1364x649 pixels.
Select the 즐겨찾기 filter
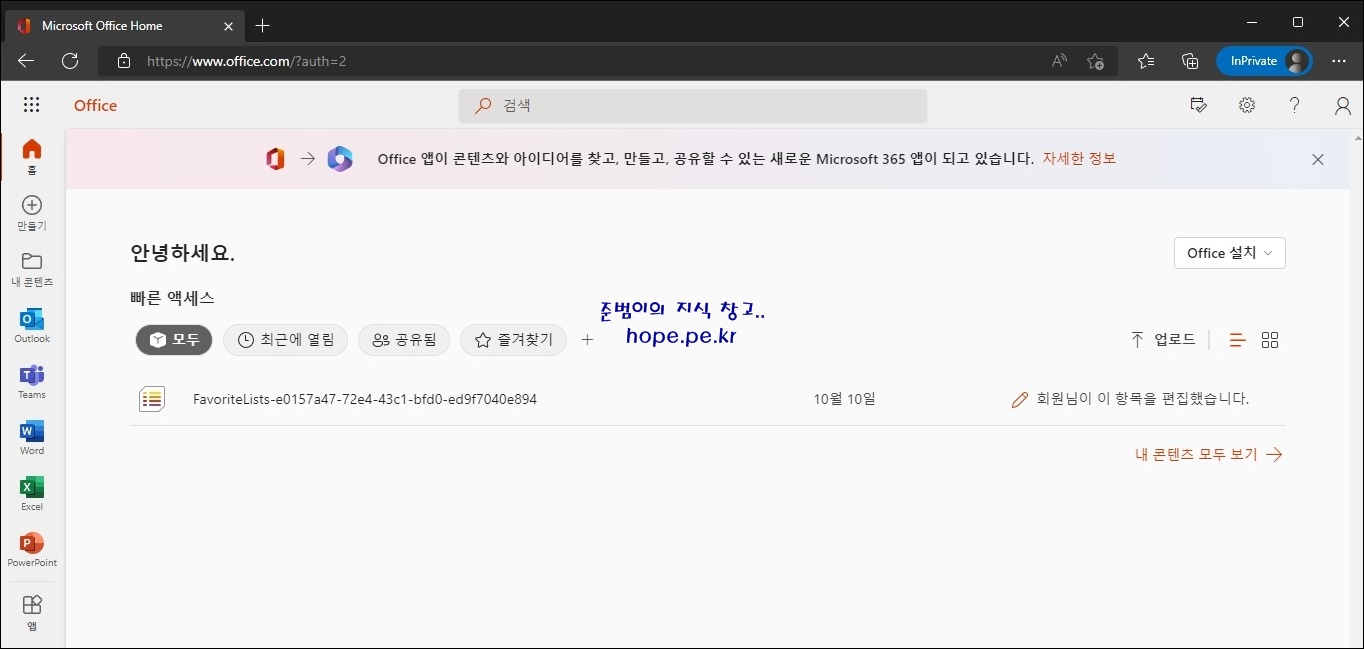pos(513,340)
